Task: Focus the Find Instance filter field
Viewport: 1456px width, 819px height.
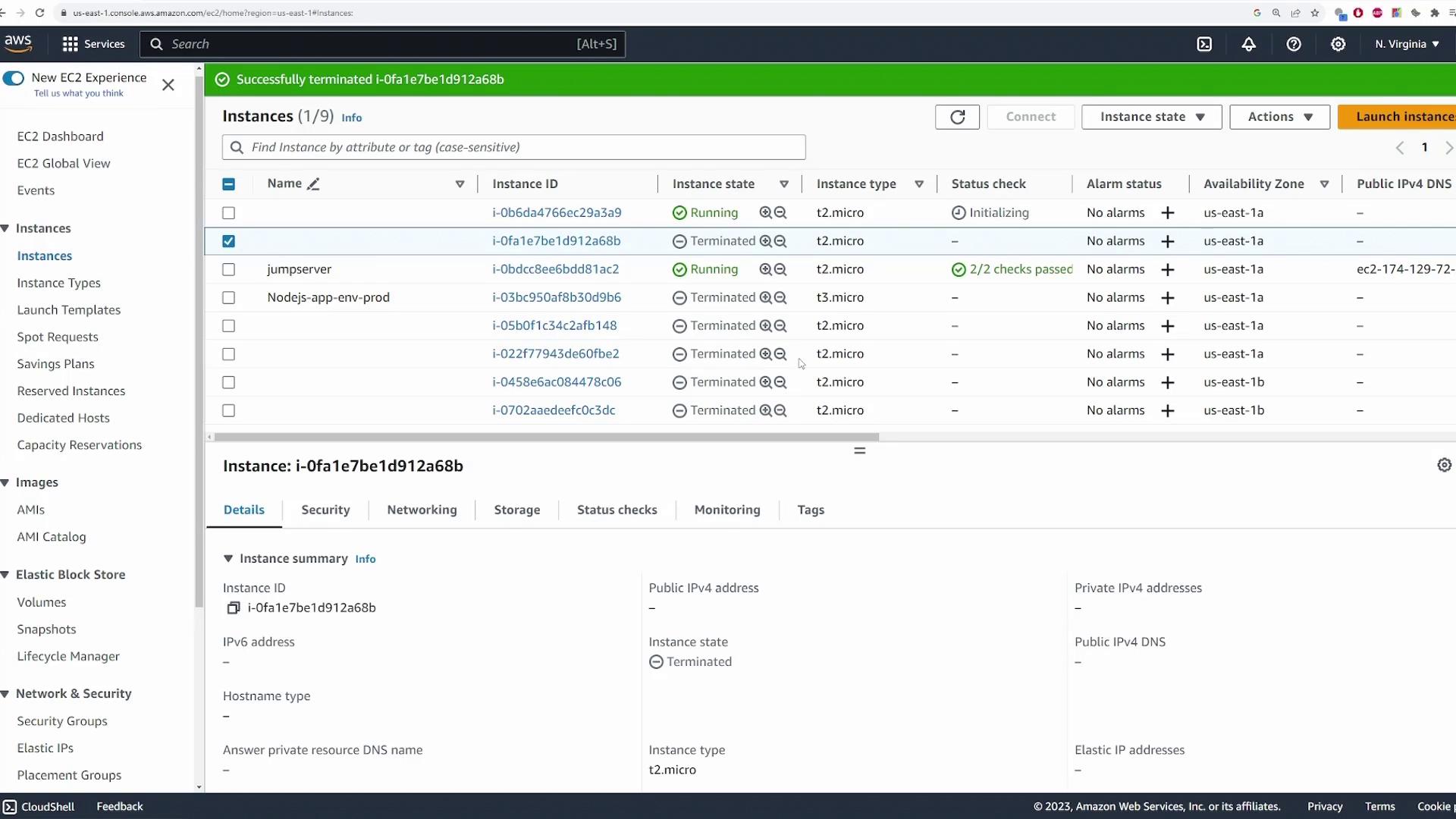Action: (513, 147)
